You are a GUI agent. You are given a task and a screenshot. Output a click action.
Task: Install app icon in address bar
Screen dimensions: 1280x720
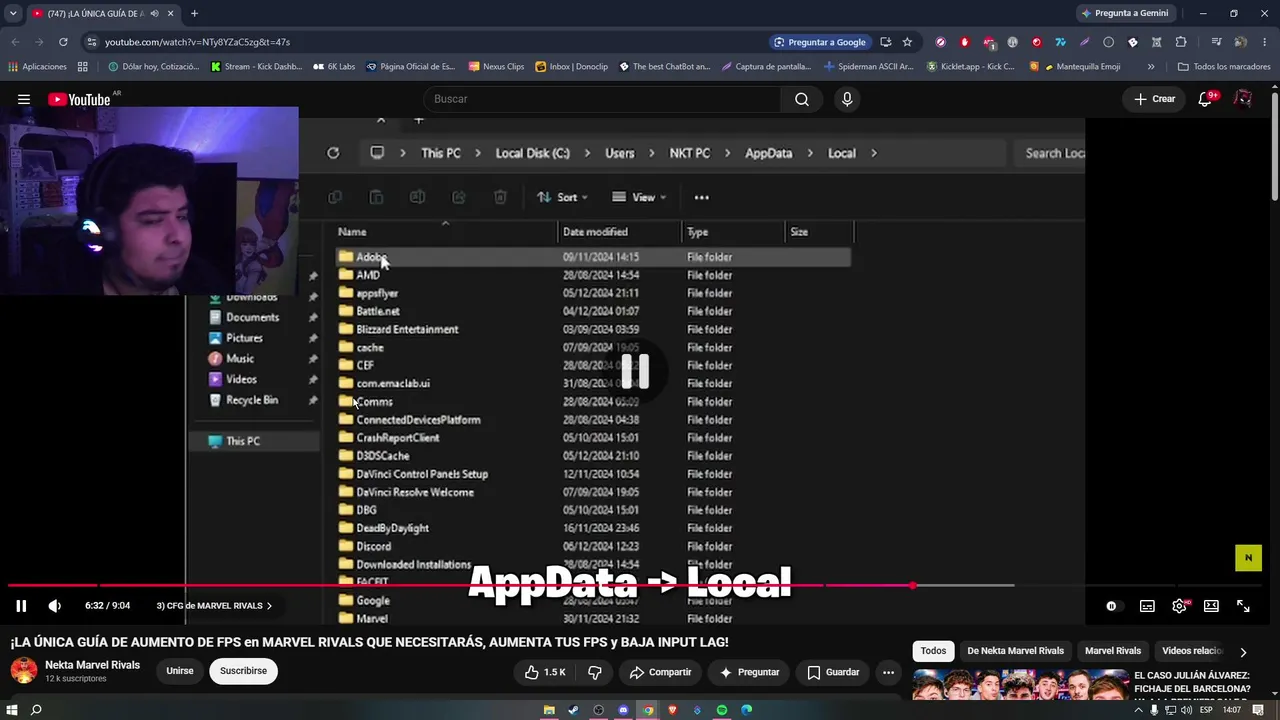[x=885, y=42]
